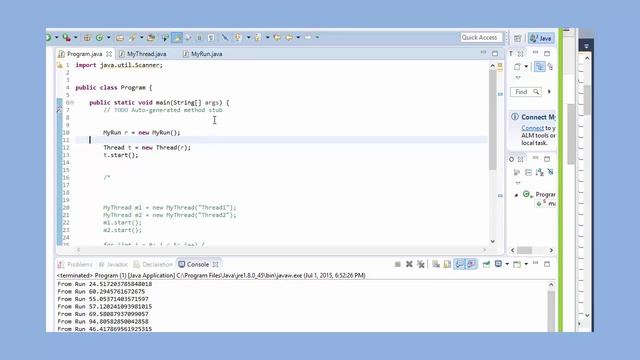Toggle Show Console When Standard Error Changes
The width and height of the screenshot is (640, 360).
click(x=471, y=264)
